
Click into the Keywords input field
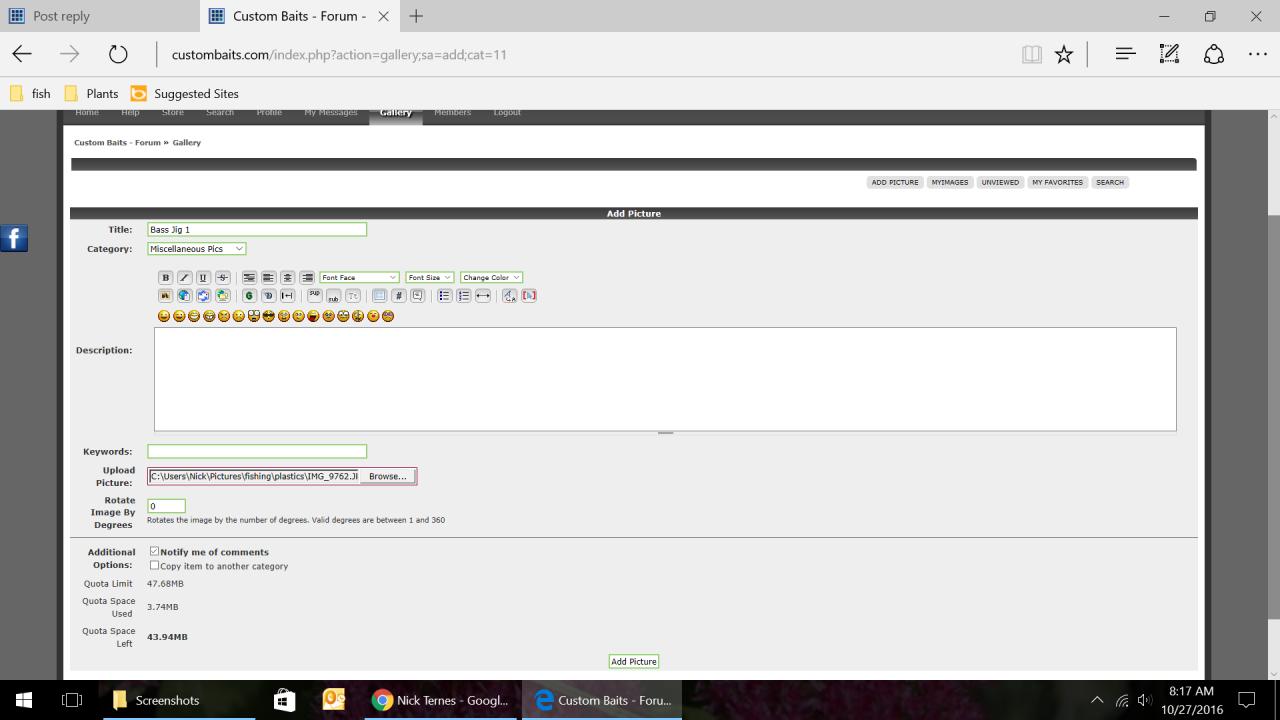(257, 452)
